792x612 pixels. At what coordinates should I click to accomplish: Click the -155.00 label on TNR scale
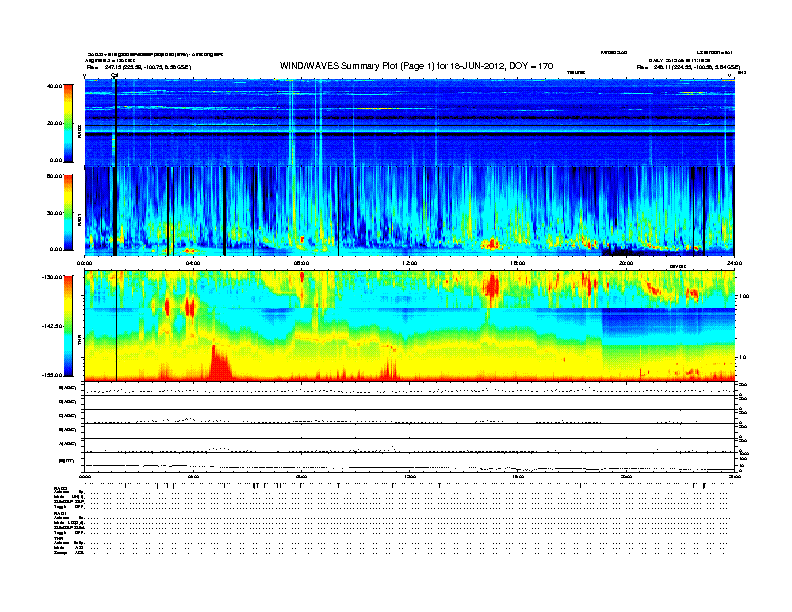tap(52, 375)
